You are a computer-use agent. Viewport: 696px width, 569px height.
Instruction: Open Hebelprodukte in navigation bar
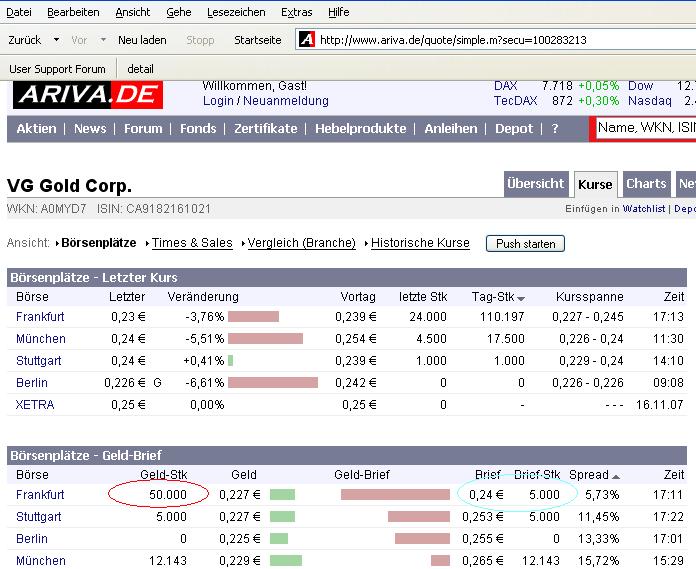tap(360, 129)
